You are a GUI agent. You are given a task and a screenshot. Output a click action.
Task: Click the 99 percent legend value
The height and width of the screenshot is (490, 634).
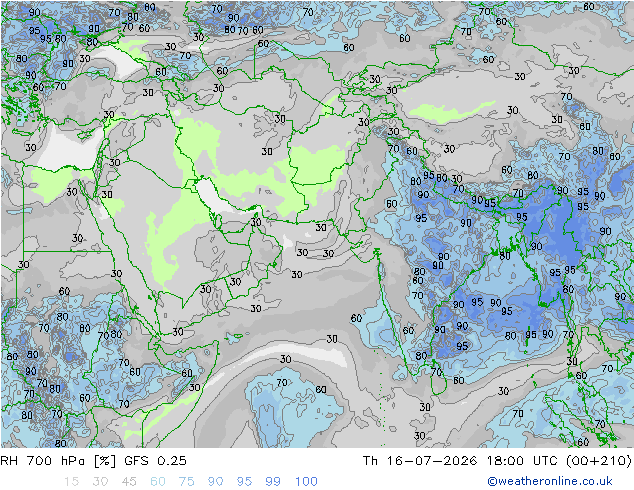click(273, 482)
